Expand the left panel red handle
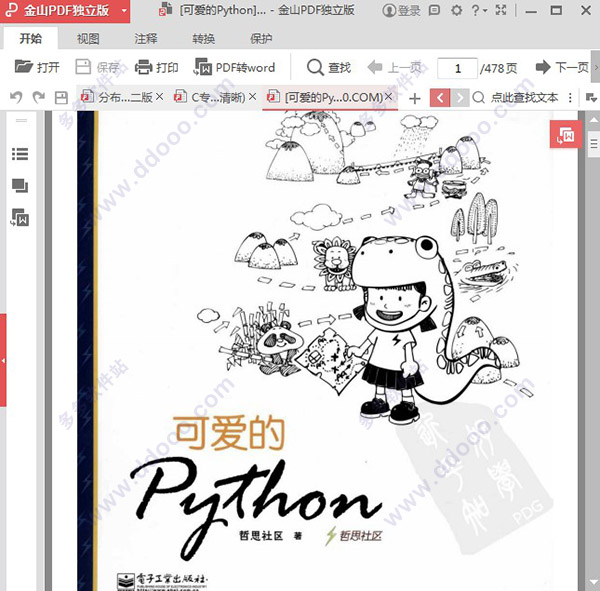This screenshot has height=591, width=600. point(3,360)
